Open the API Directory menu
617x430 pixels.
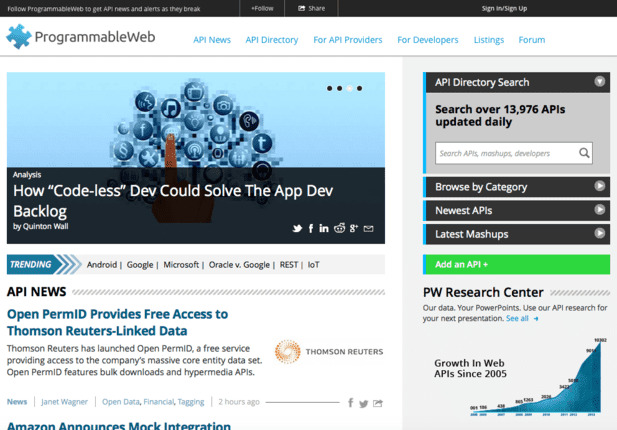271,40
